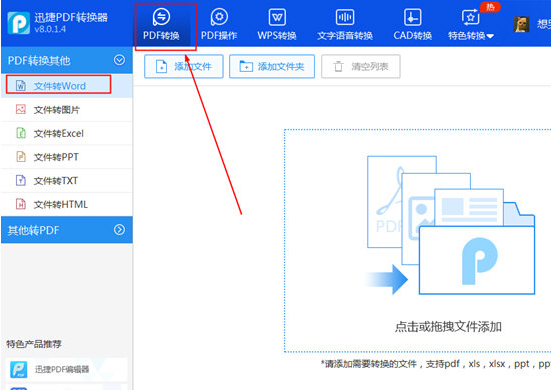Go to the CAD转换 tab

tap(413, 25)
